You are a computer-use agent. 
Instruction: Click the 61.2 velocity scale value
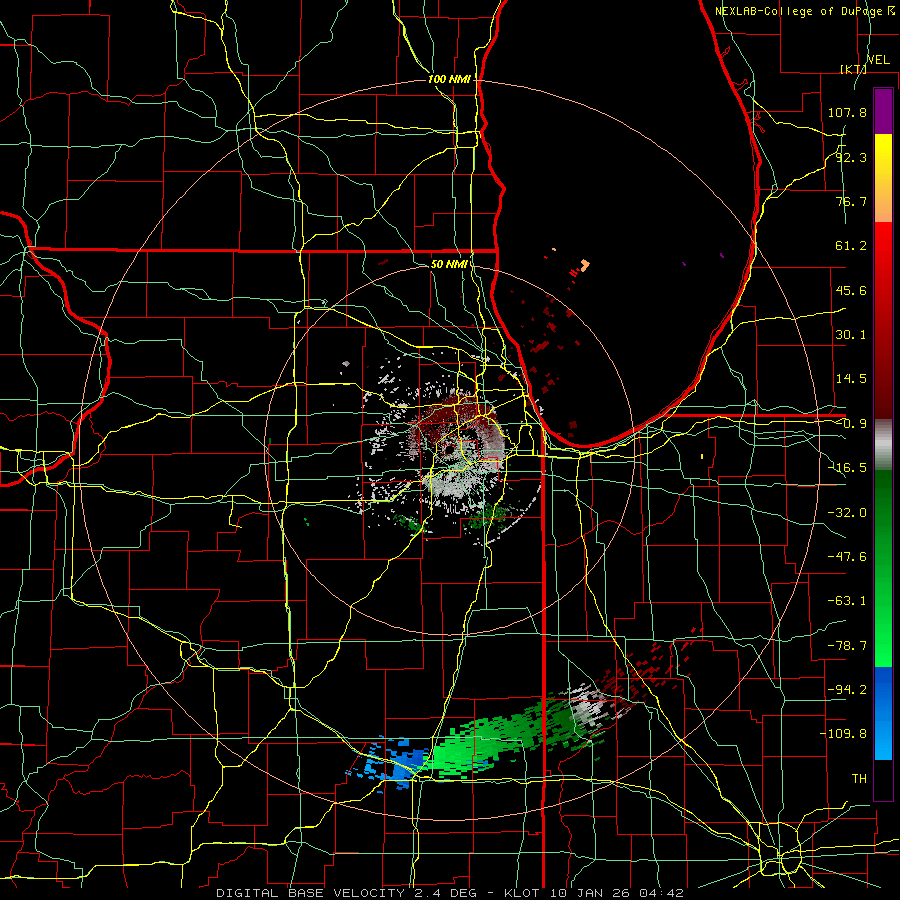[x=851, y=246]
